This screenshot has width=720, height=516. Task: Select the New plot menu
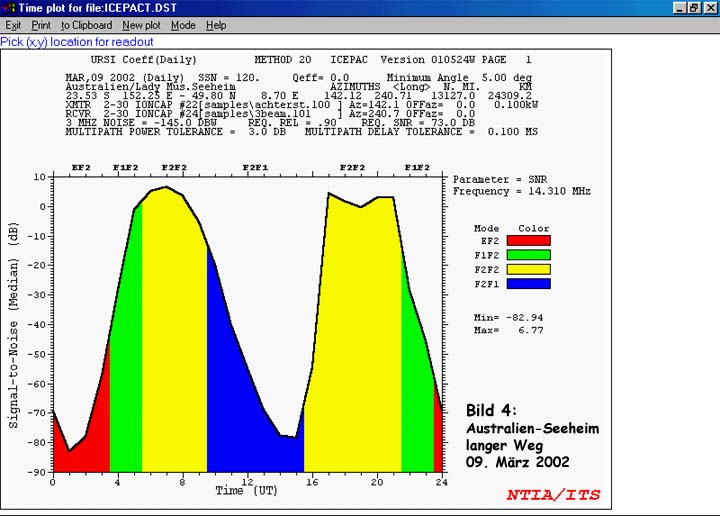(141, 25)
